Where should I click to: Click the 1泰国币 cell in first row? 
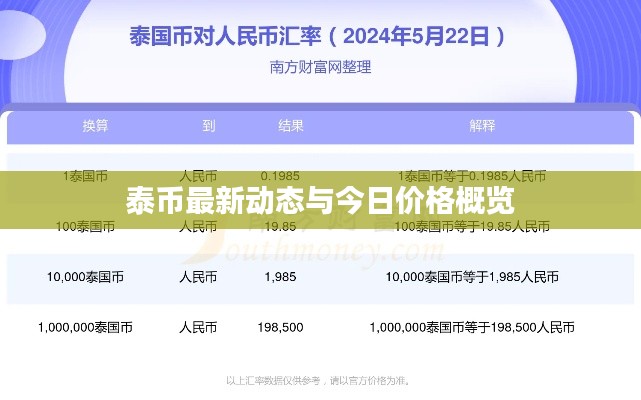pyautogui.click(x=85, y=176)
